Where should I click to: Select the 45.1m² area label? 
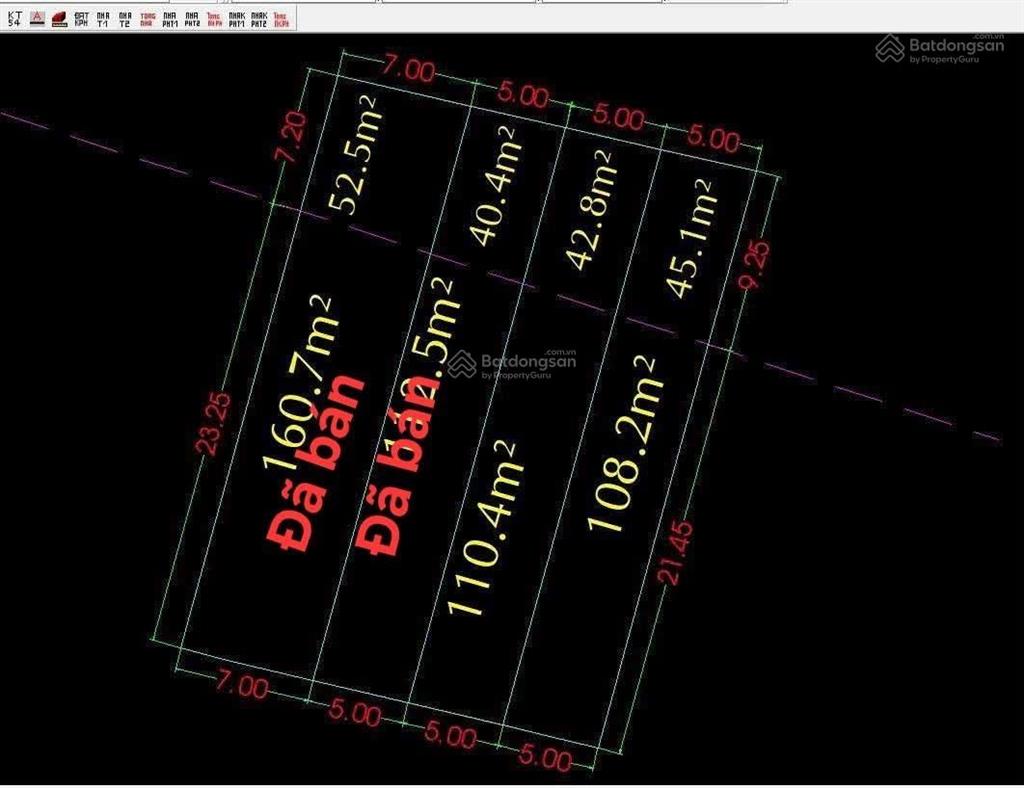pyautogui.click(x=692, y=238)
